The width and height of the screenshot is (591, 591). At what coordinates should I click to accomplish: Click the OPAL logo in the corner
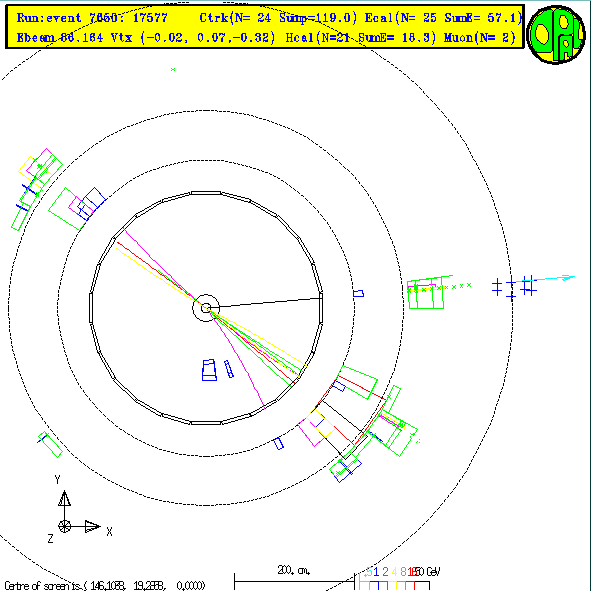(x=556, y=34)
